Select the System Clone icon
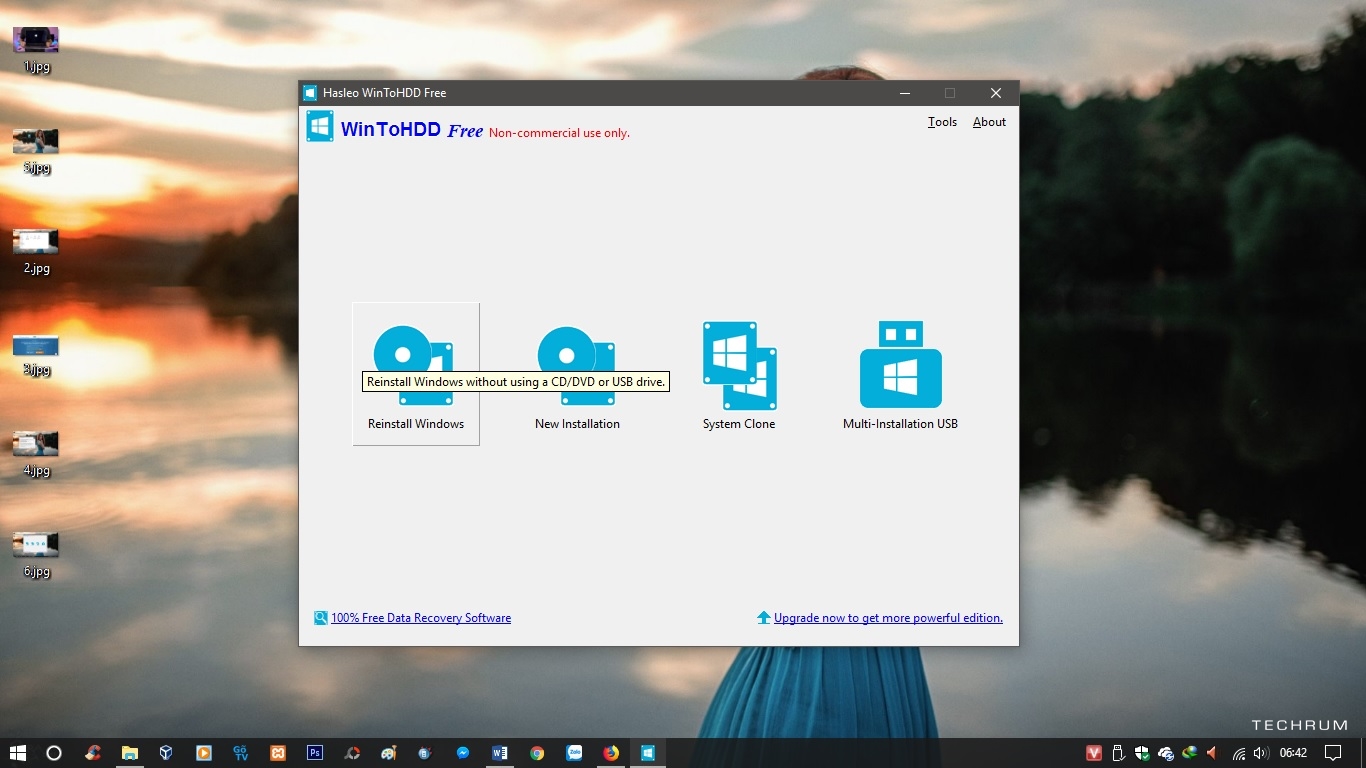Screen dimensions: 1366x768 (739, 365)
